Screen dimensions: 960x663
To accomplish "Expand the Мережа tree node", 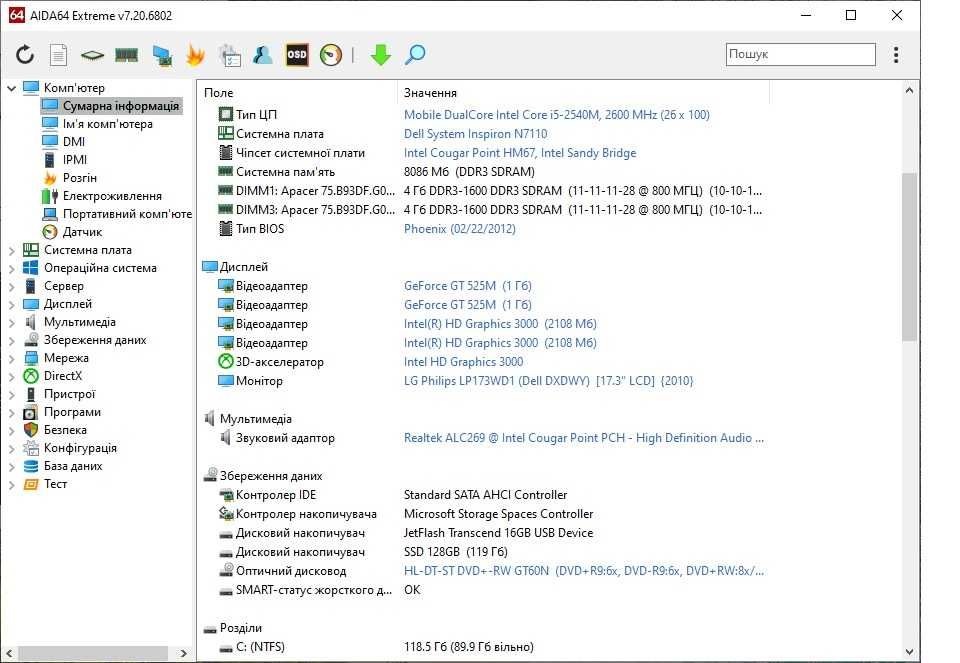I will 11,358.
